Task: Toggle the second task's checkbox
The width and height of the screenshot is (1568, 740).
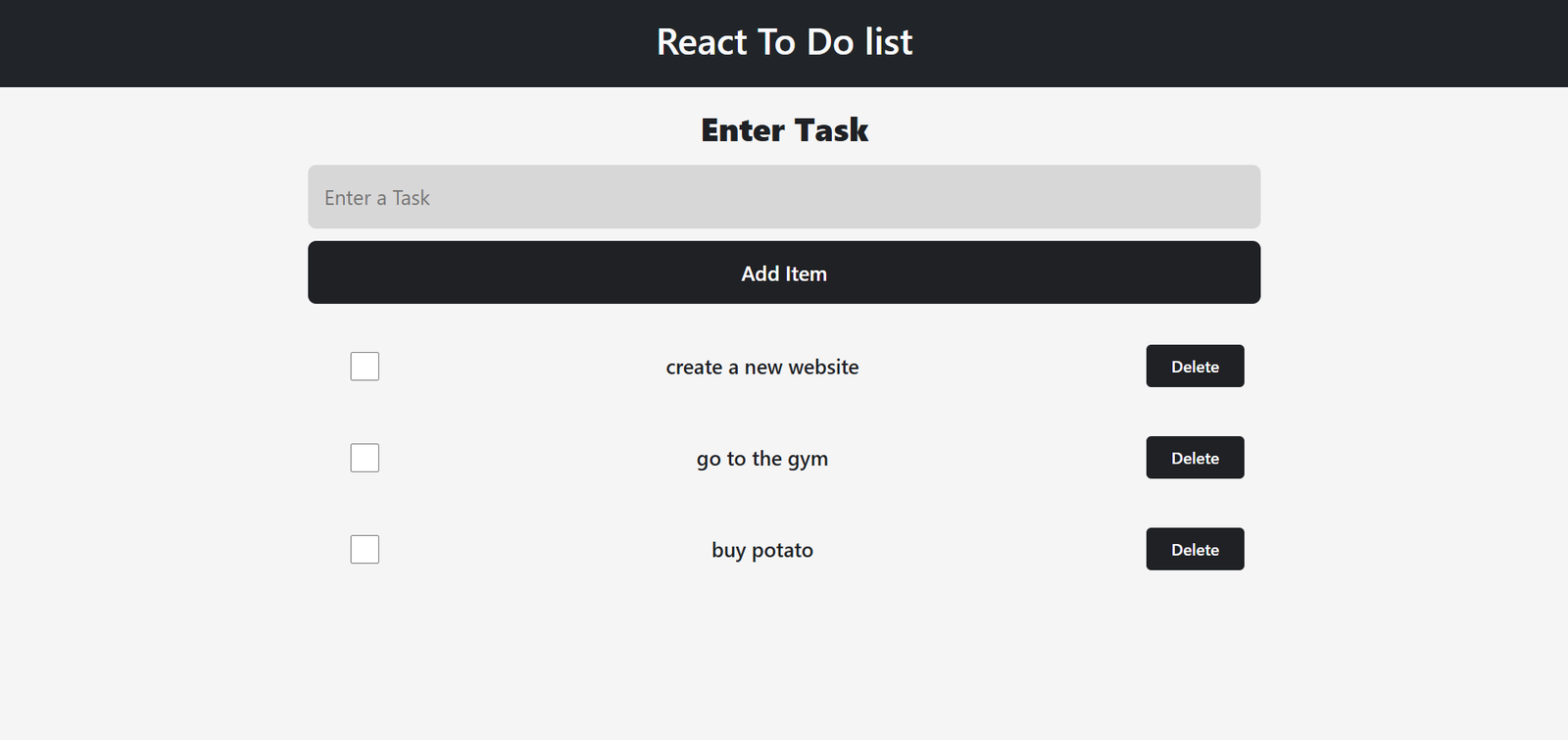Action: [365, 458]
